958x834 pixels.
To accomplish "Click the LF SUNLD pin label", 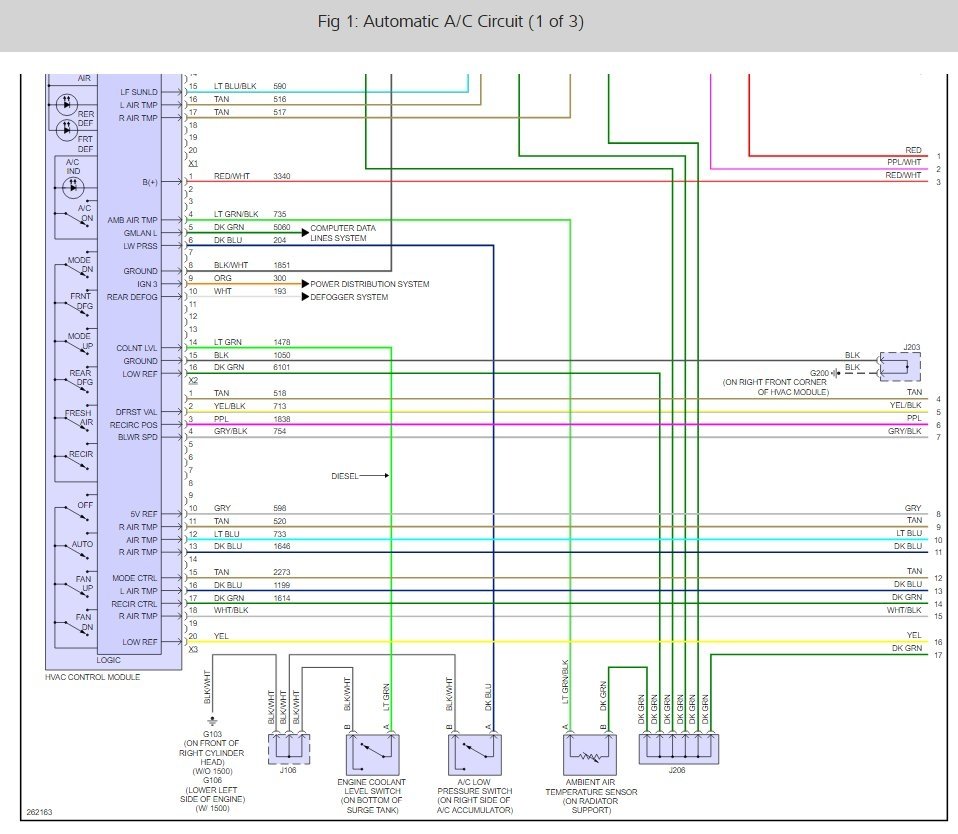I will tap(139, 92).
